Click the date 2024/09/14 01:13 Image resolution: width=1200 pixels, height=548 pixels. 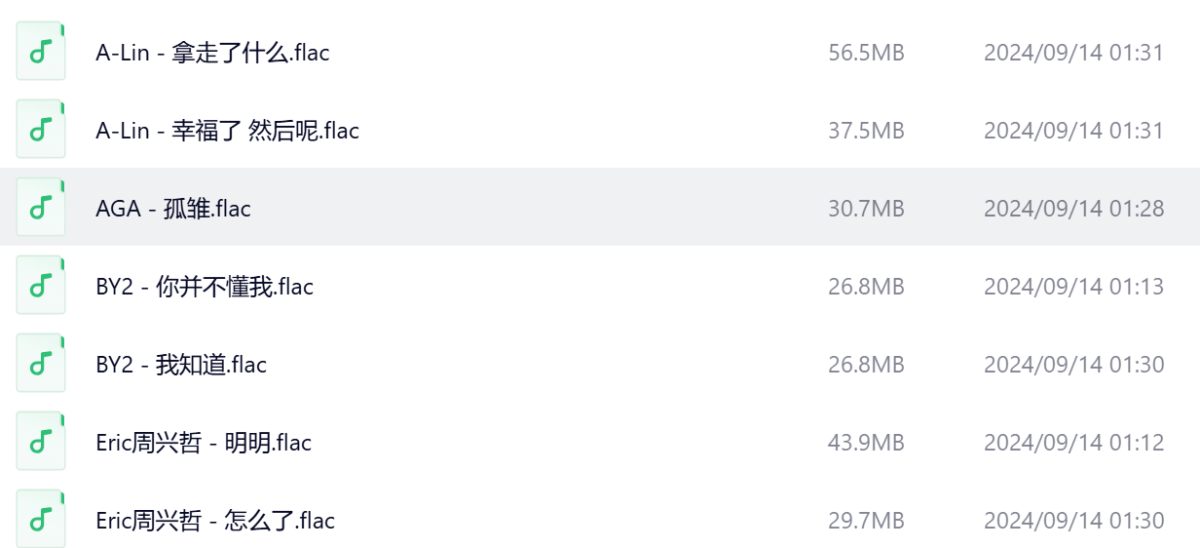(x=1073, y=287)
